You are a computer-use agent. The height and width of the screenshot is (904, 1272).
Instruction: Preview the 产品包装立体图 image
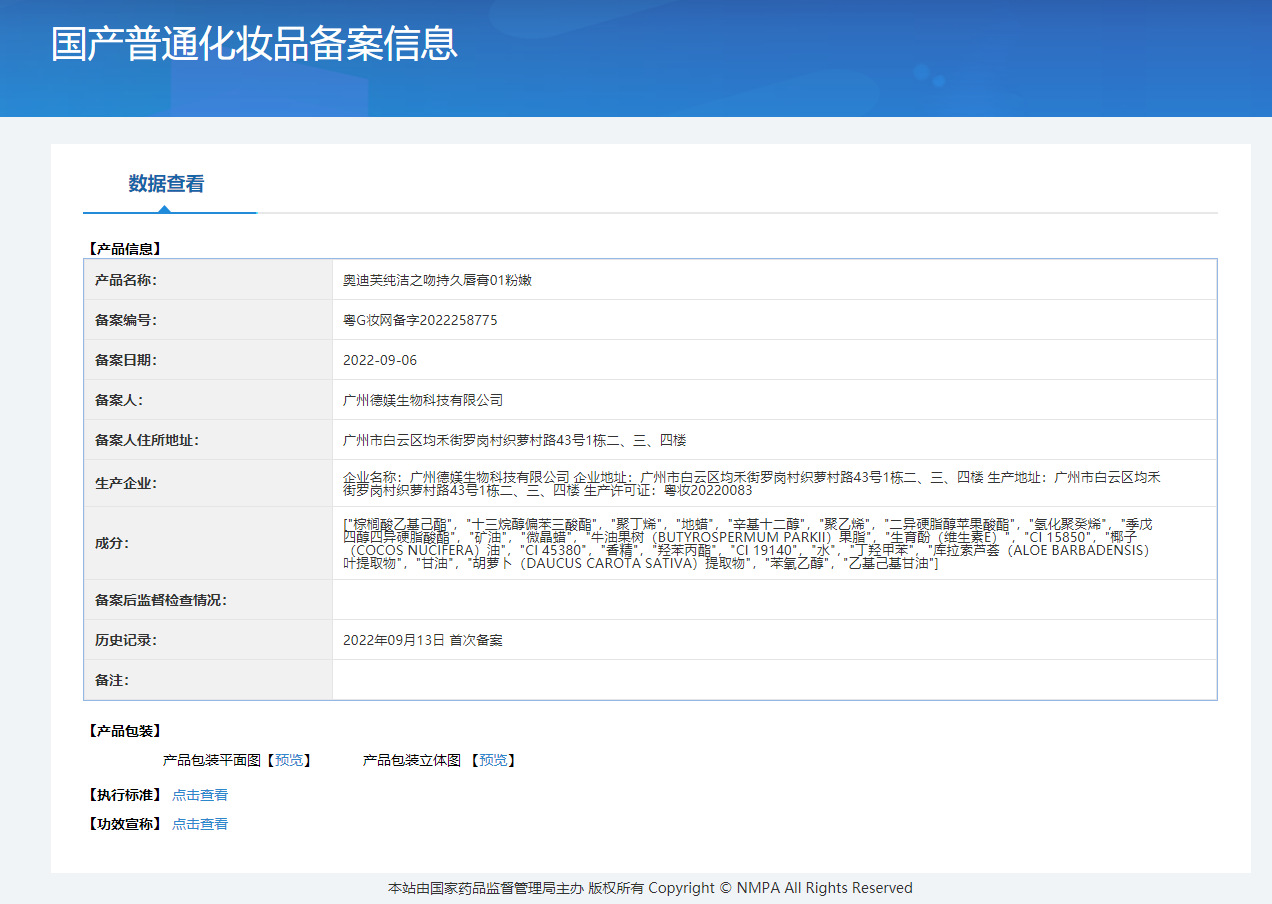[493, 760]
